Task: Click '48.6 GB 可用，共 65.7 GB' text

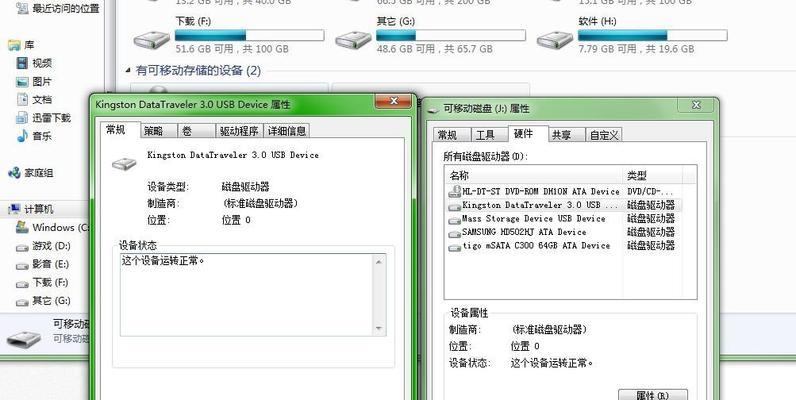Action: [x=435, y=49]
